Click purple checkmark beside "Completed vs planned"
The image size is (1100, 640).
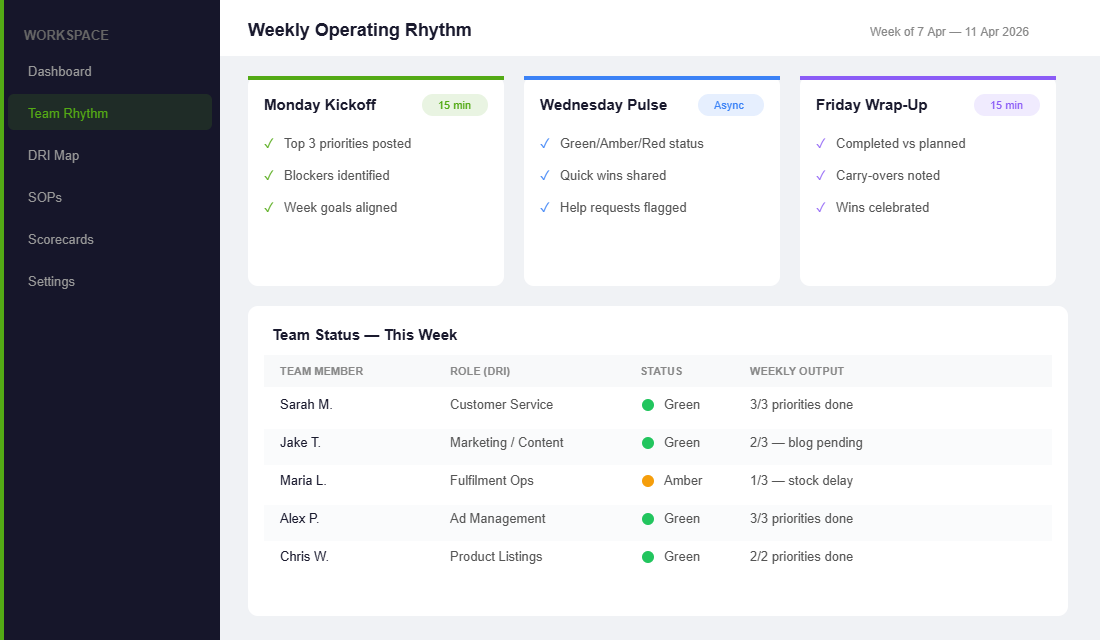[820, 143]
